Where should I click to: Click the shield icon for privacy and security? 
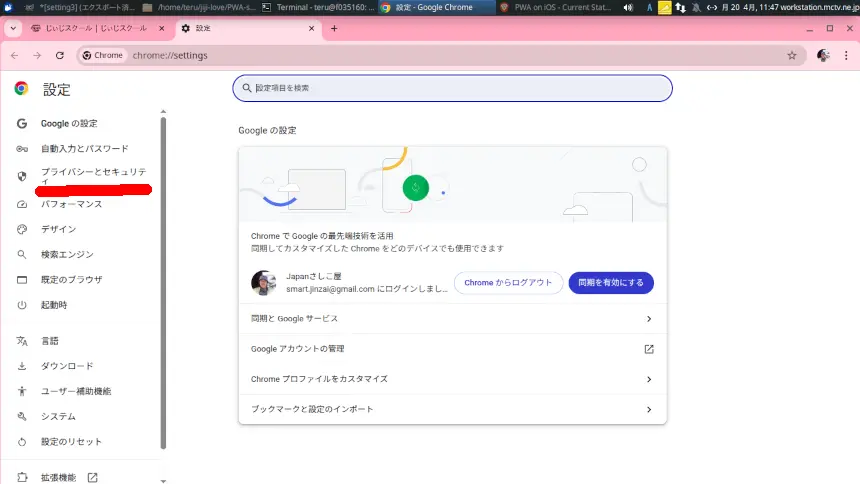(x=22, y=176)
